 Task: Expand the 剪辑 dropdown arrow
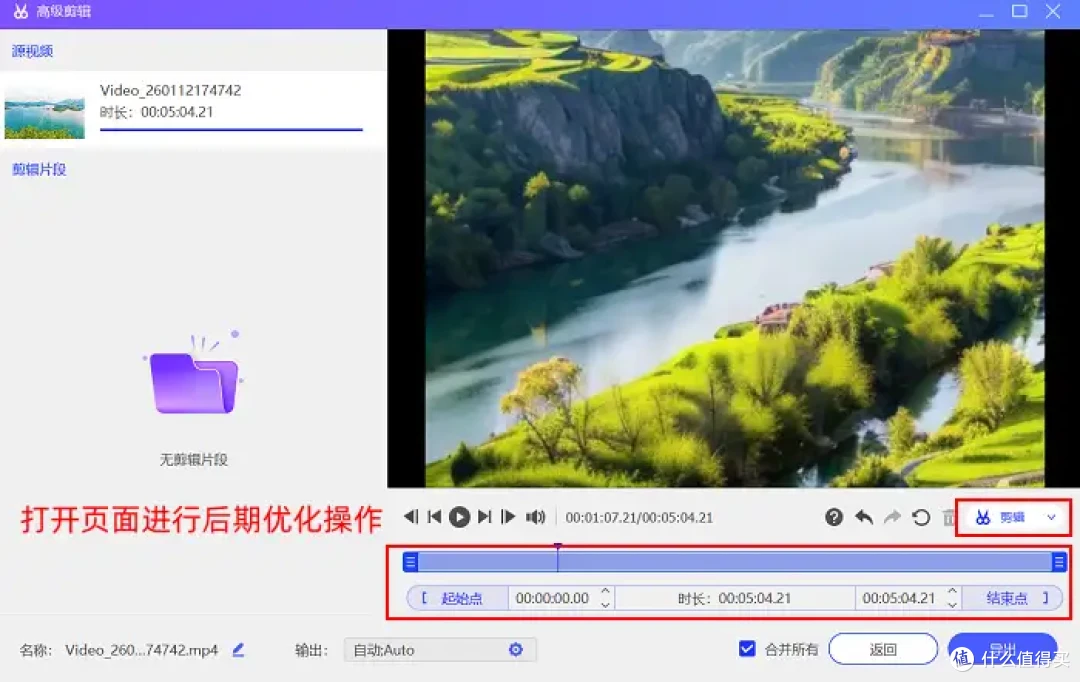(1051, 517)
